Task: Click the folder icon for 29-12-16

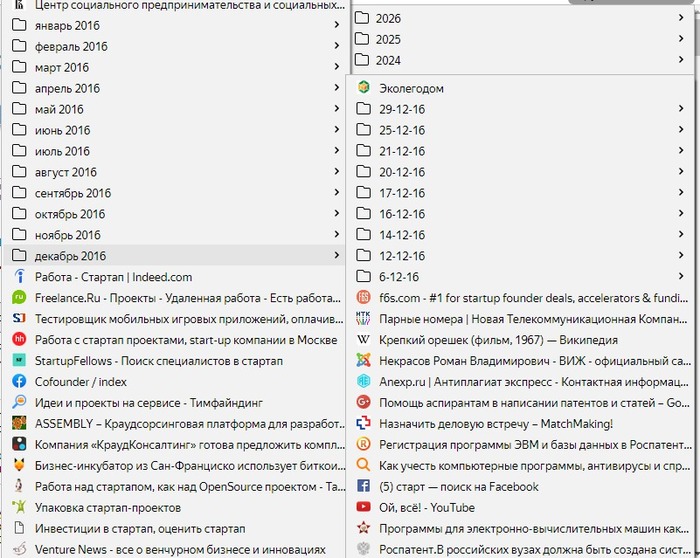Action: coord(363,109)
